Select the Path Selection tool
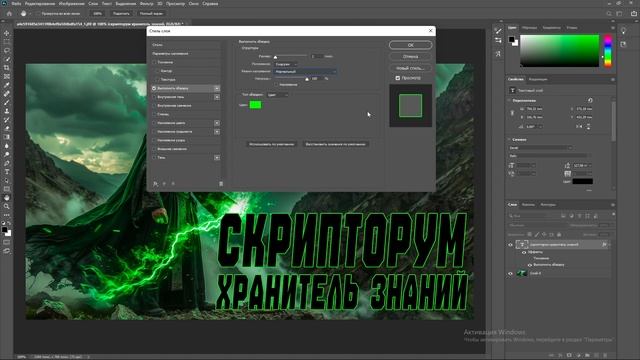This screenshot has width=640, height=360. (x=7, y=180)
